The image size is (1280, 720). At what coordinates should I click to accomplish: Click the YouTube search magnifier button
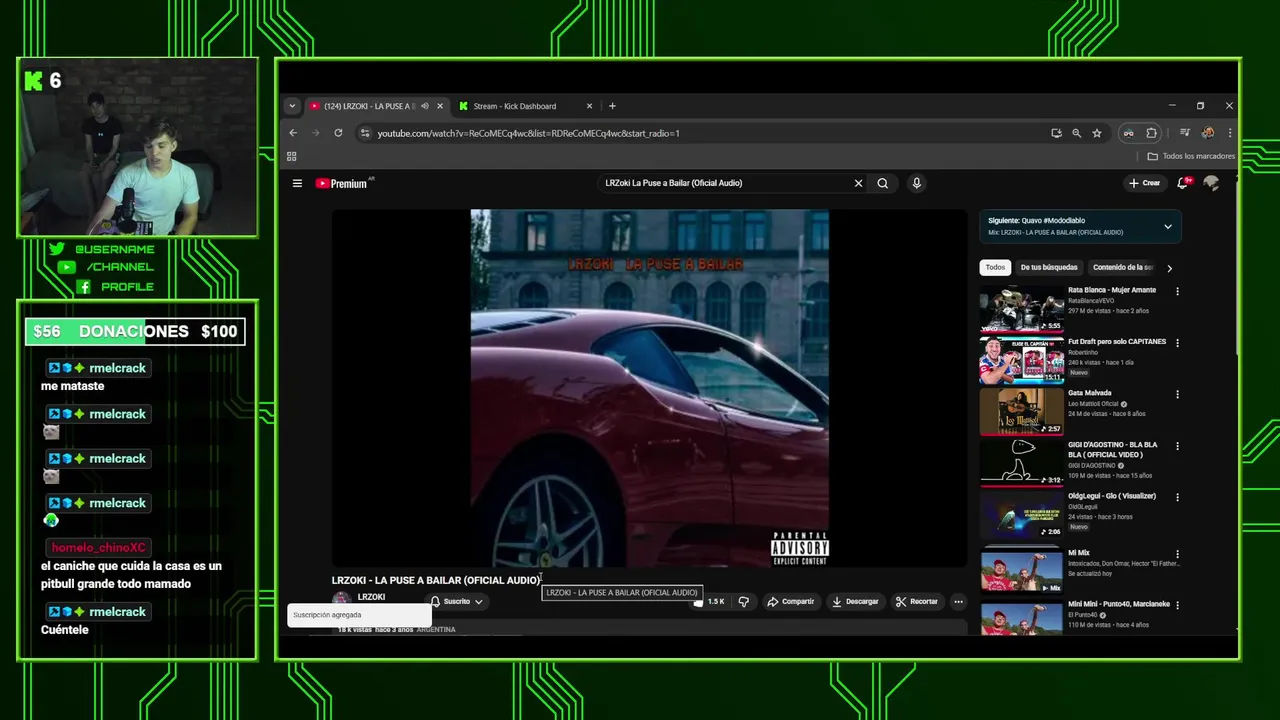coord(883,183)
